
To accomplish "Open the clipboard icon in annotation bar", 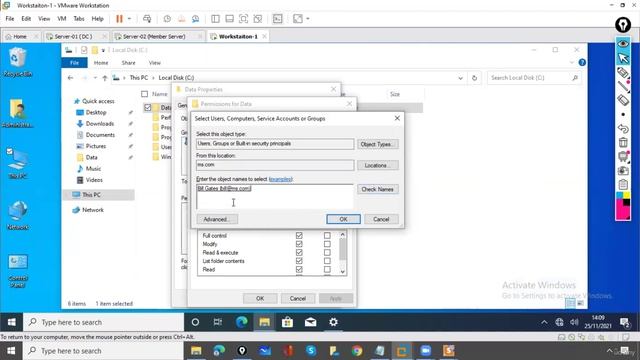I will (x=623, y=184).
